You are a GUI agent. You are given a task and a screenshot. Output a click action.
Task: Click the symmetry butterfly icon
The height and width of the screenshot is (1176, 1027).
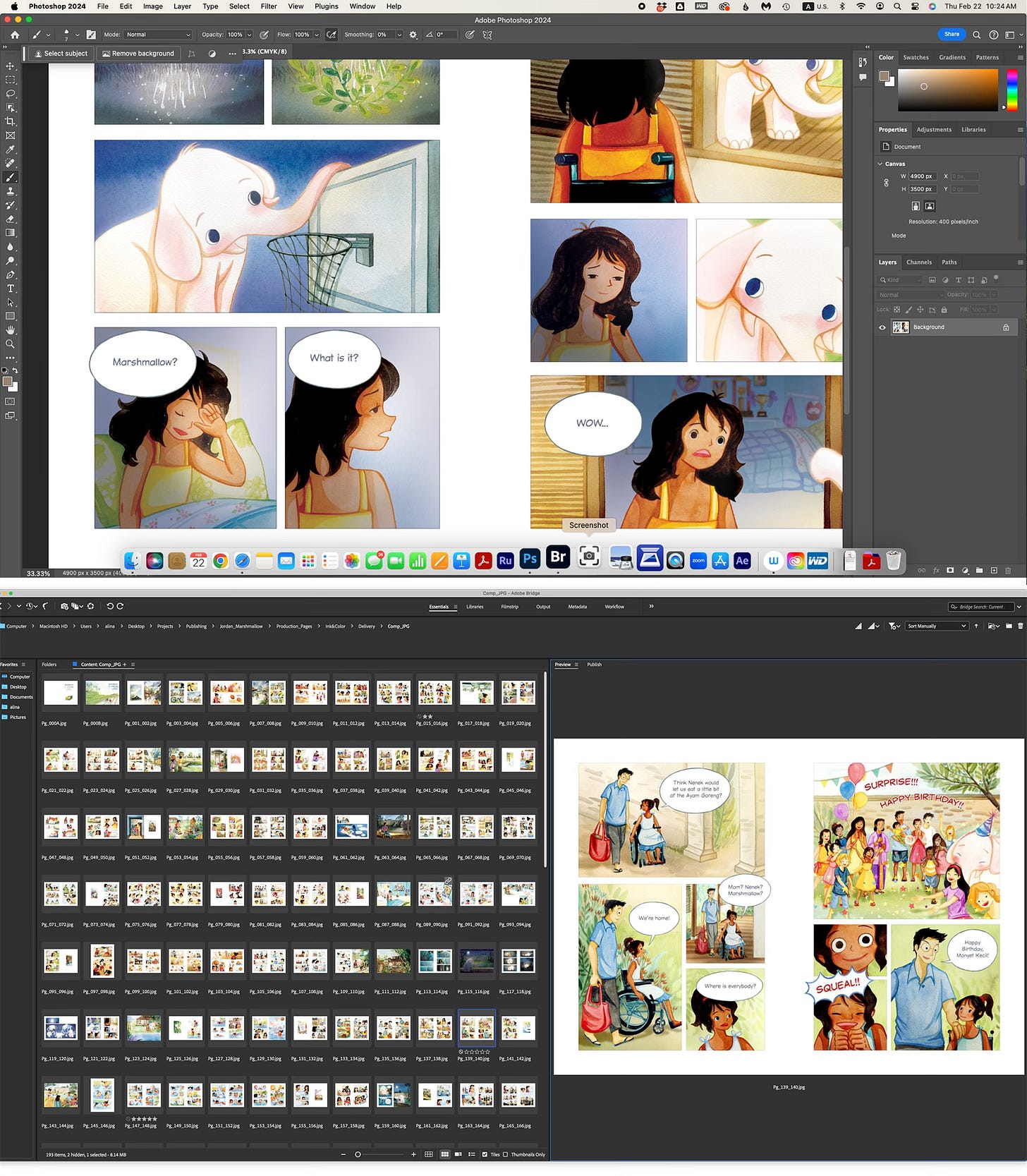487,35
